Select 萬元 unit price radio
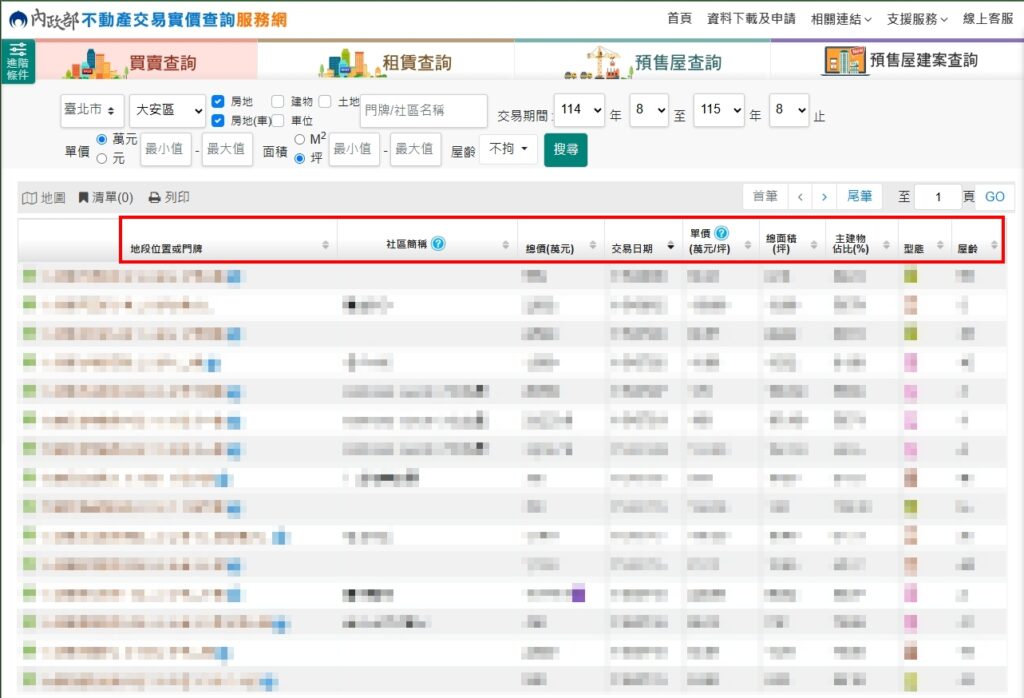Viewport: 1024px width, 698px height. [x=102, y=139]
